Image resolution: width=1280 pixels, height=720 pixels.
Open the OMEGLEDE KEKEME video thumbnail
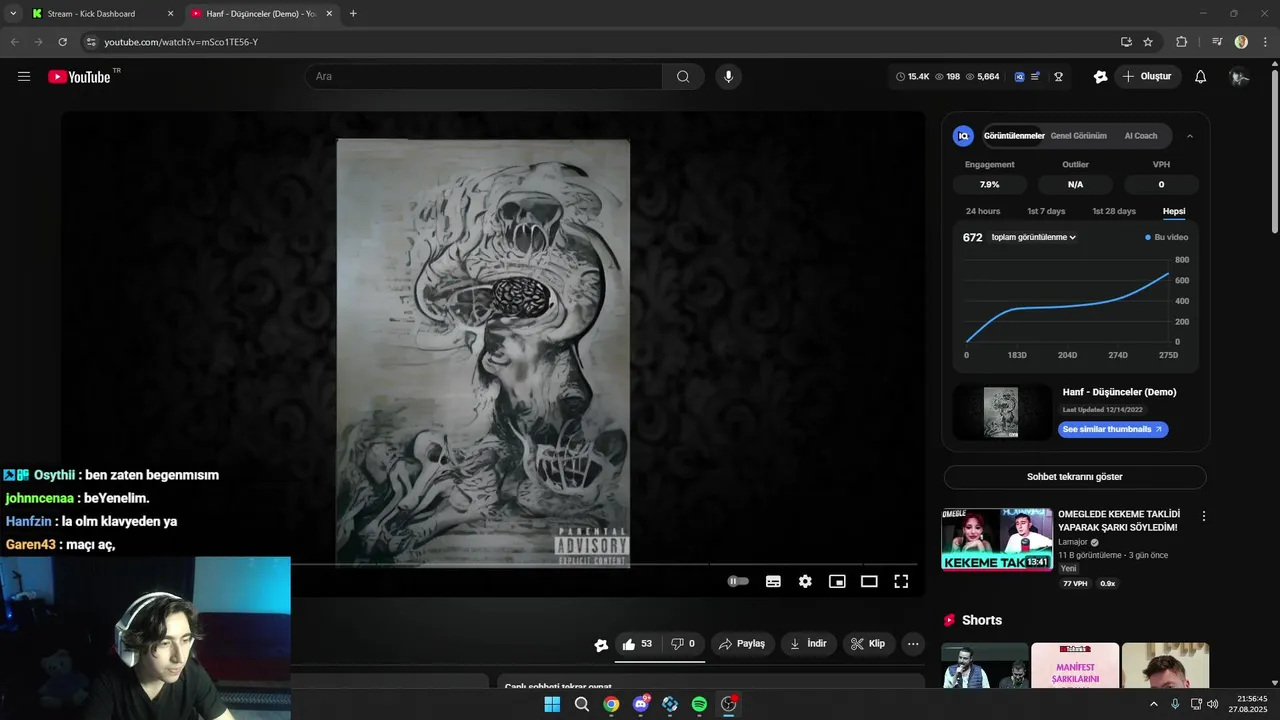(997, 539)
